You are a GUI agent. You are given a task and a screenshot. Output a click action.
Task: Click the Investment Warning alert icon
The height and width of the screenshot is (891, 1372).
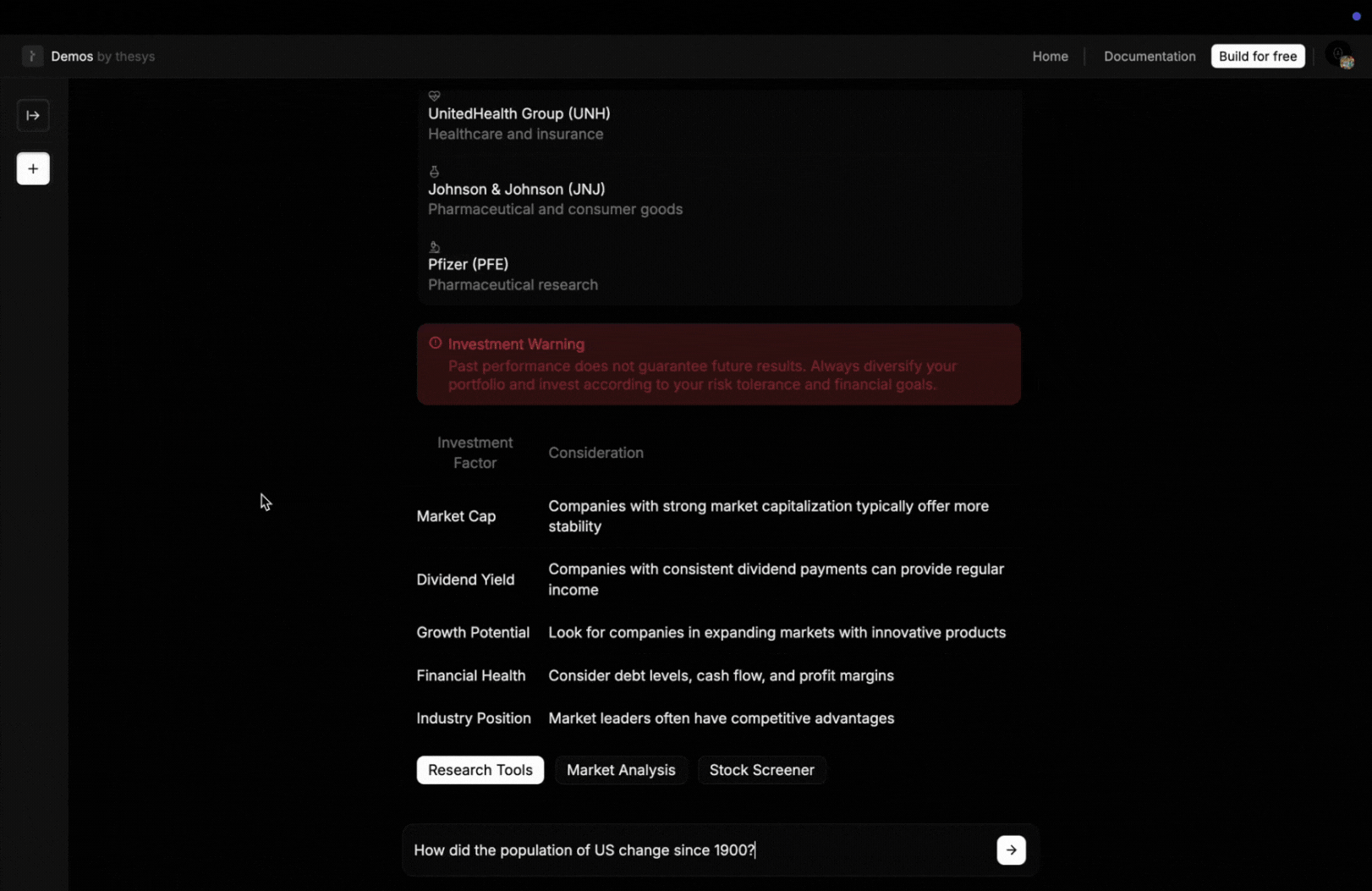click(435, 344)
